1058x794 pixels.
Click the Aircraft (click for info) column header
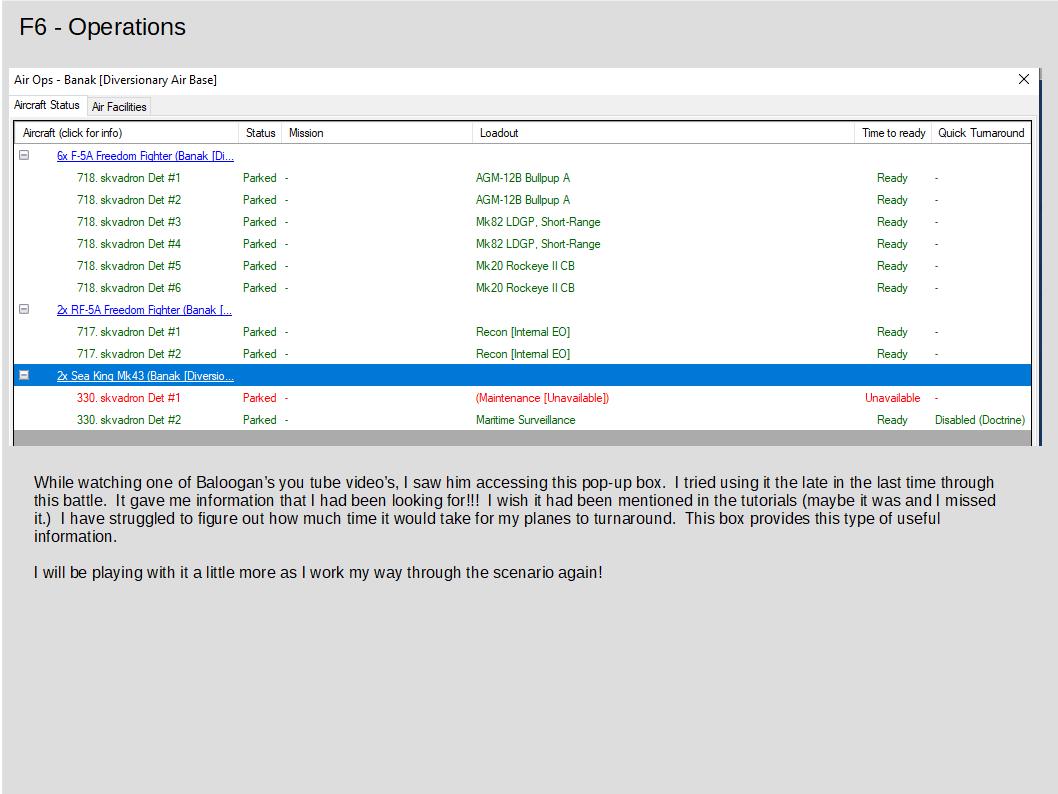click(x=126, y=133)
